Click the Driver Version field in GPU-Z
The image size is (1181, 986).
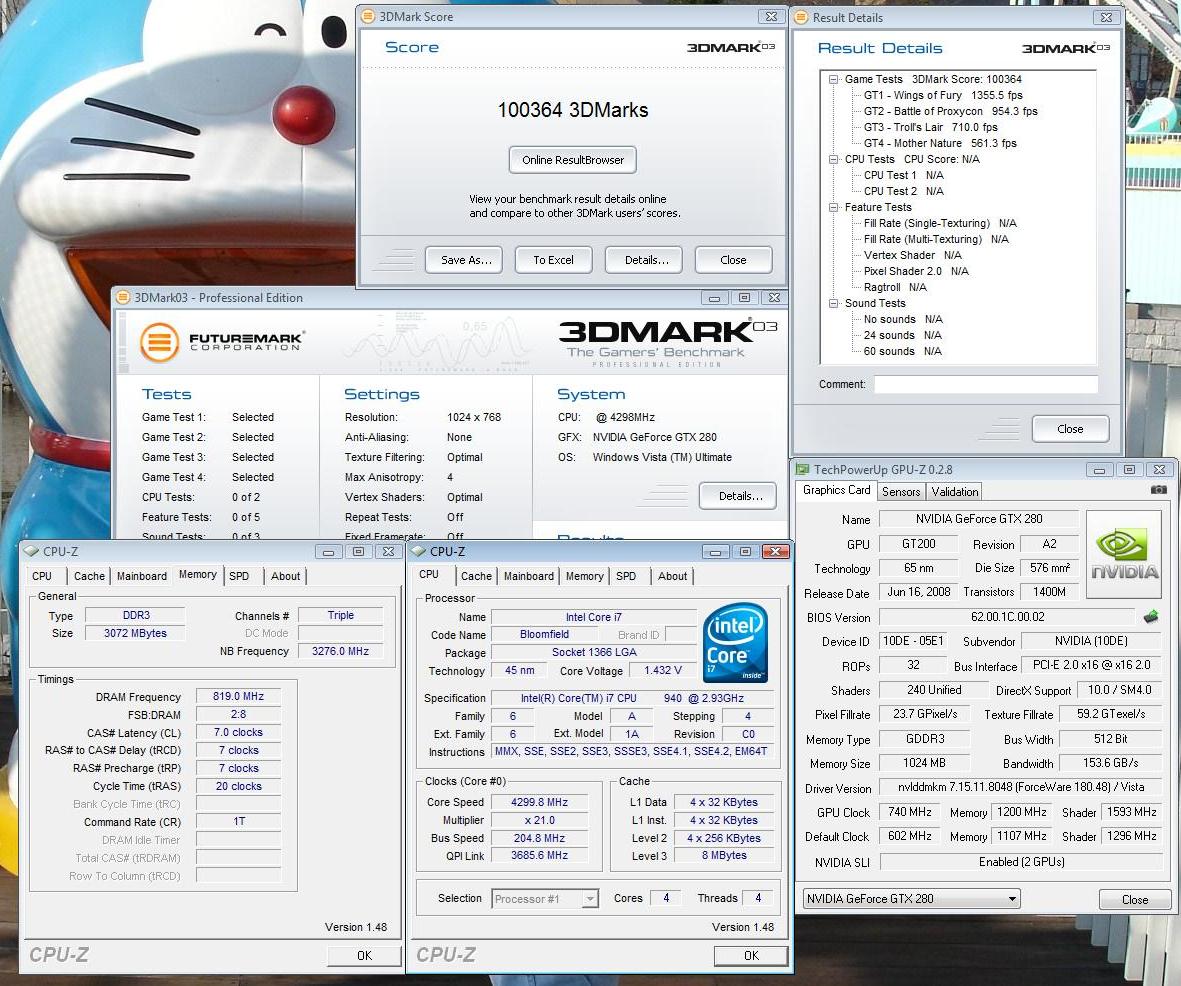coord(1020,787)
